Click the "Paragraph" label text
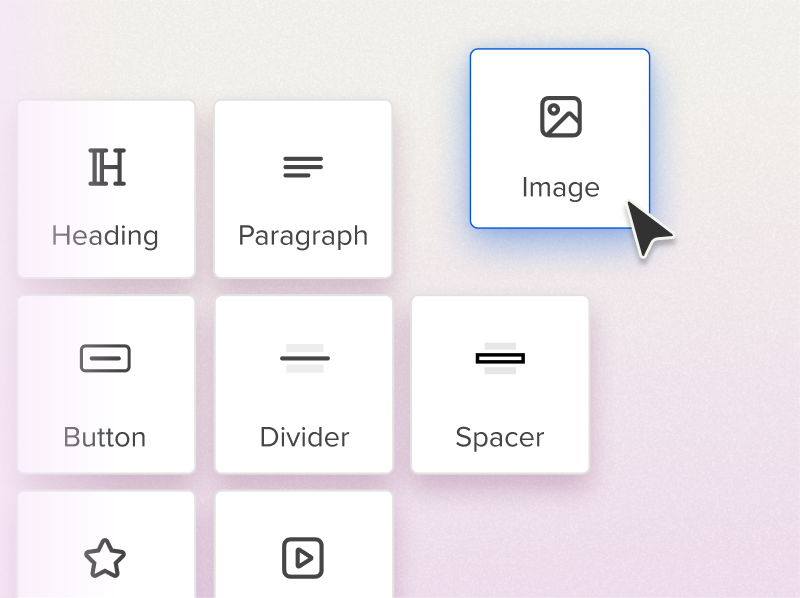 (303, 237)
